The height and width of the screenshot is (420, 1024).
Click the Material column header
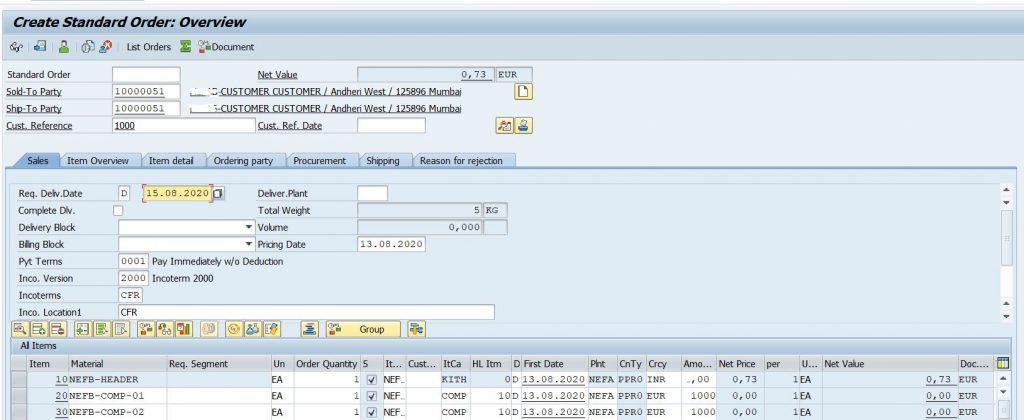click(x=118, y=363)
